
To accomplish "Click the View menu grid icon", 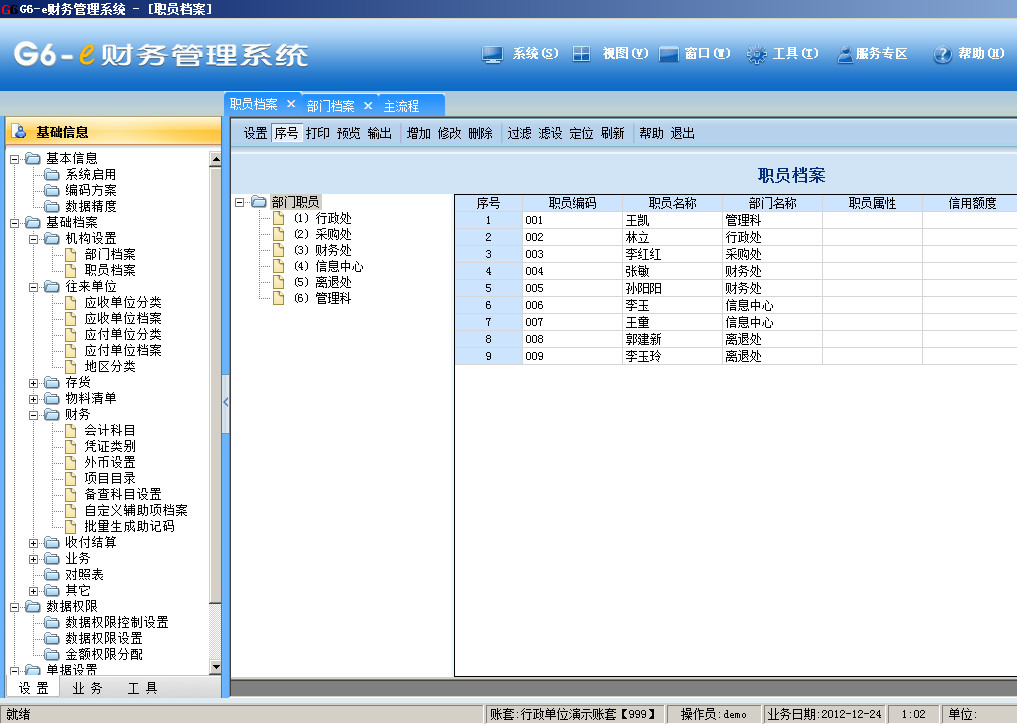I will point(581,55).
